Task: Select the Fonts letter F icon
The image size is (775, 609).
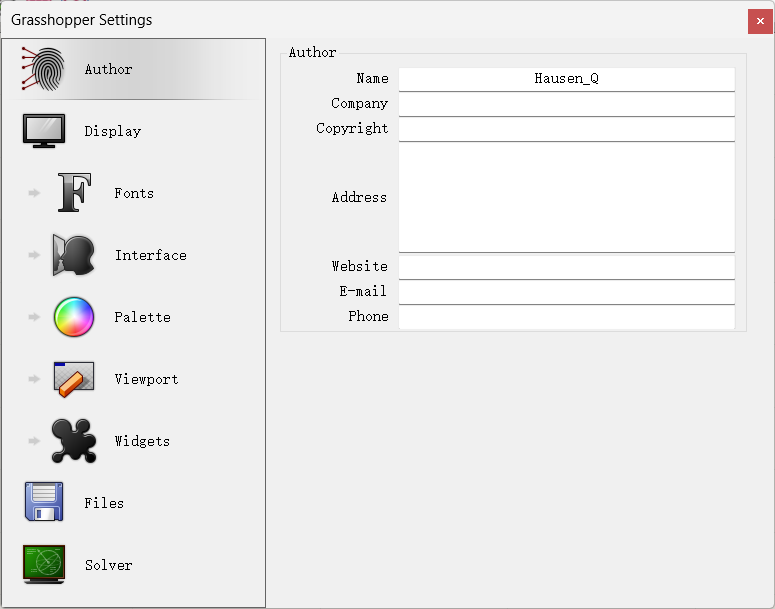Action: coord(74,193)
